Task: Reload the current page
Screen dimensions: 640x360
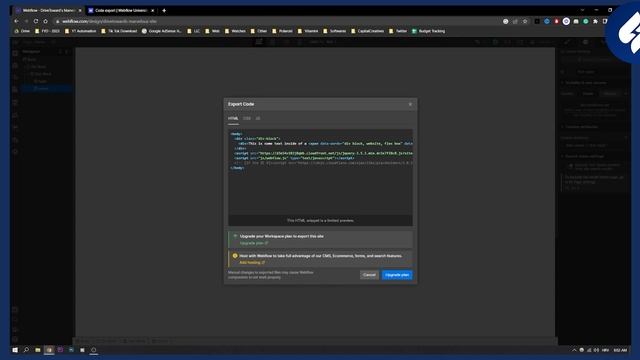Action: pyautogui.click(x=36, y=21)
